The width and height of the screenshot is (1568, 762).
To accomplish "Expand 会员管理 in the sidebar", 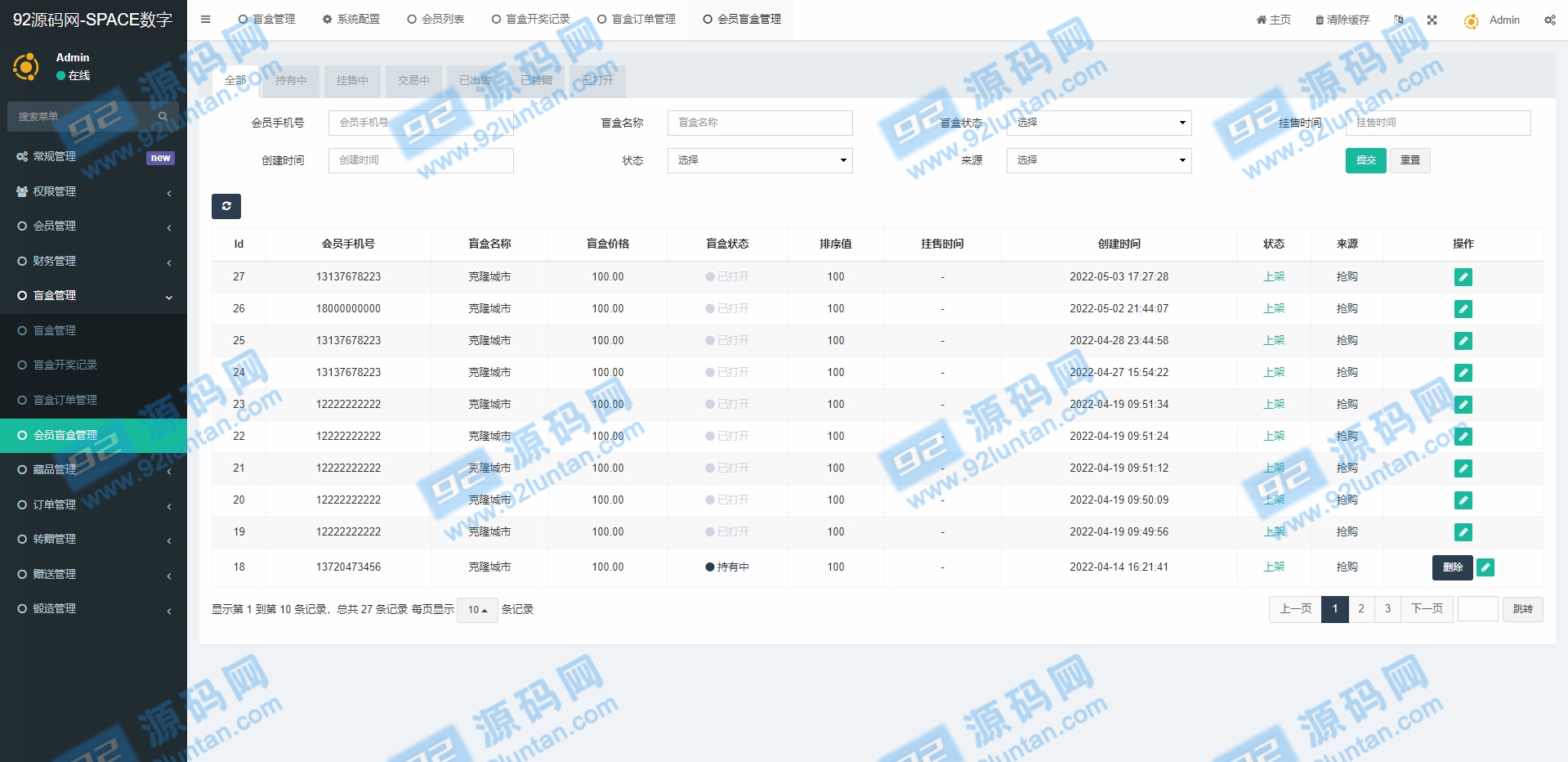I will click(x=93, y=226).
